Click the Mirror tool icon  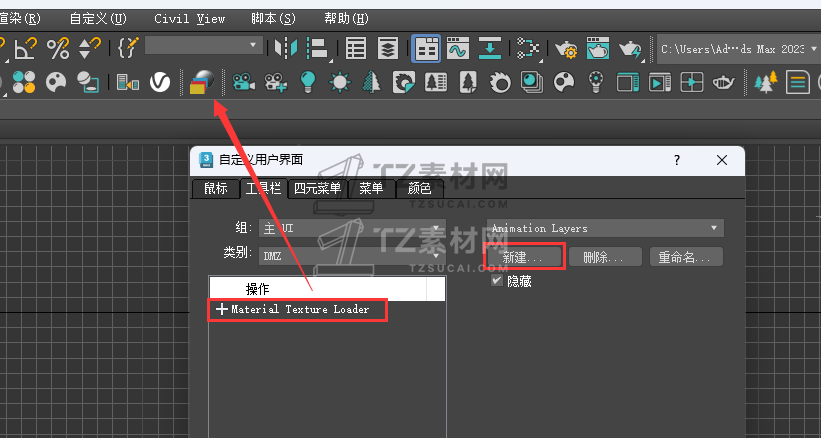click(286, 48)
